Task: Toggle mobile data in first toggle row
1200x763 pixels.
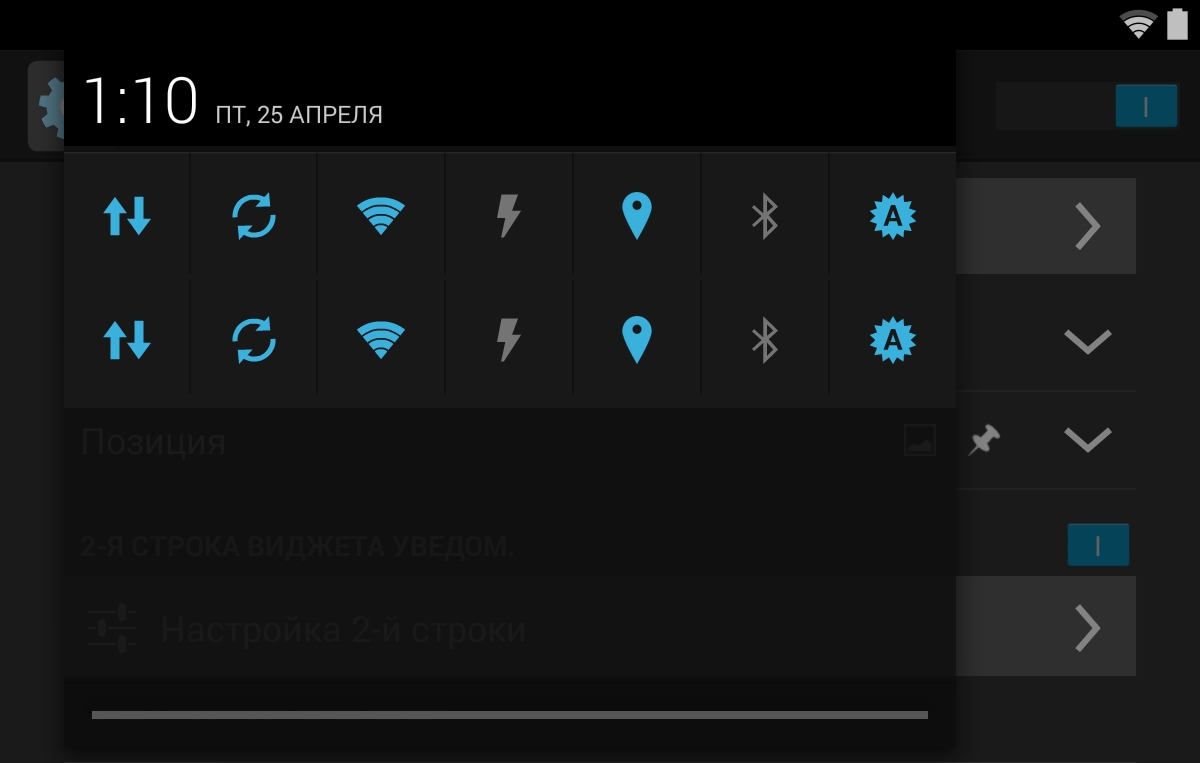Action: [x=127, y=215]
